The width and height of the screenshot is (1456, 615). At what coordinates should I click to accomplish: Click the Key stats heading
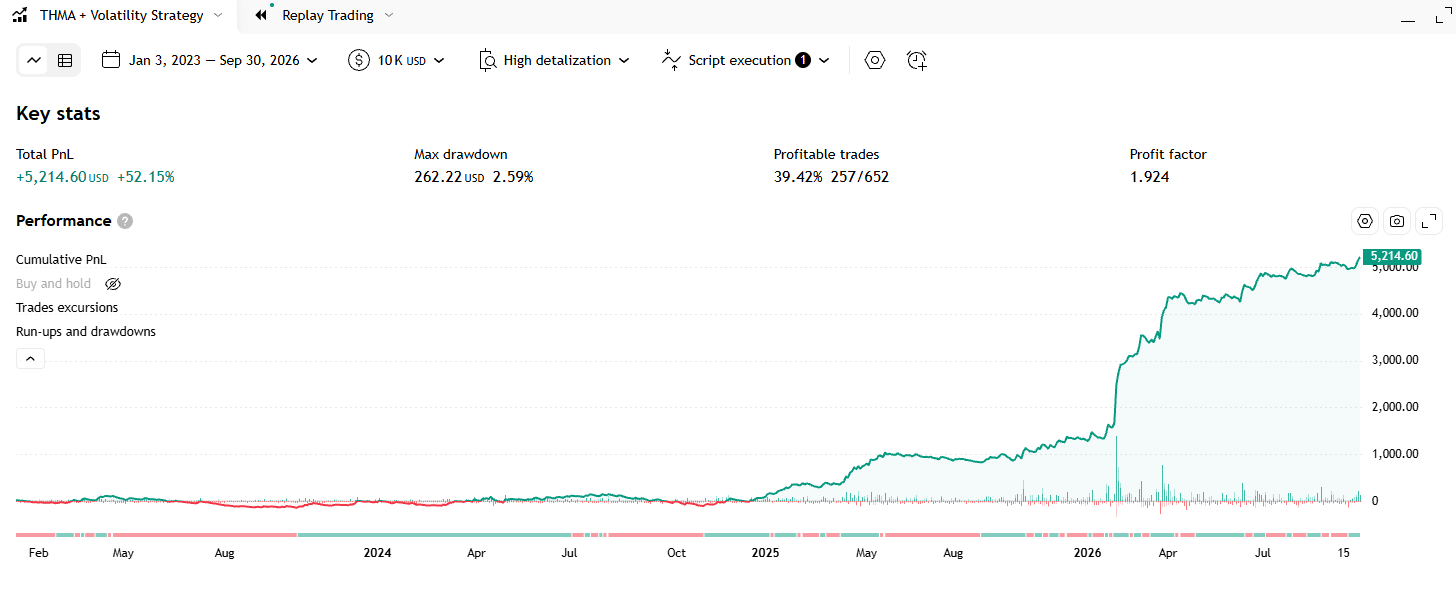point(58,114)
